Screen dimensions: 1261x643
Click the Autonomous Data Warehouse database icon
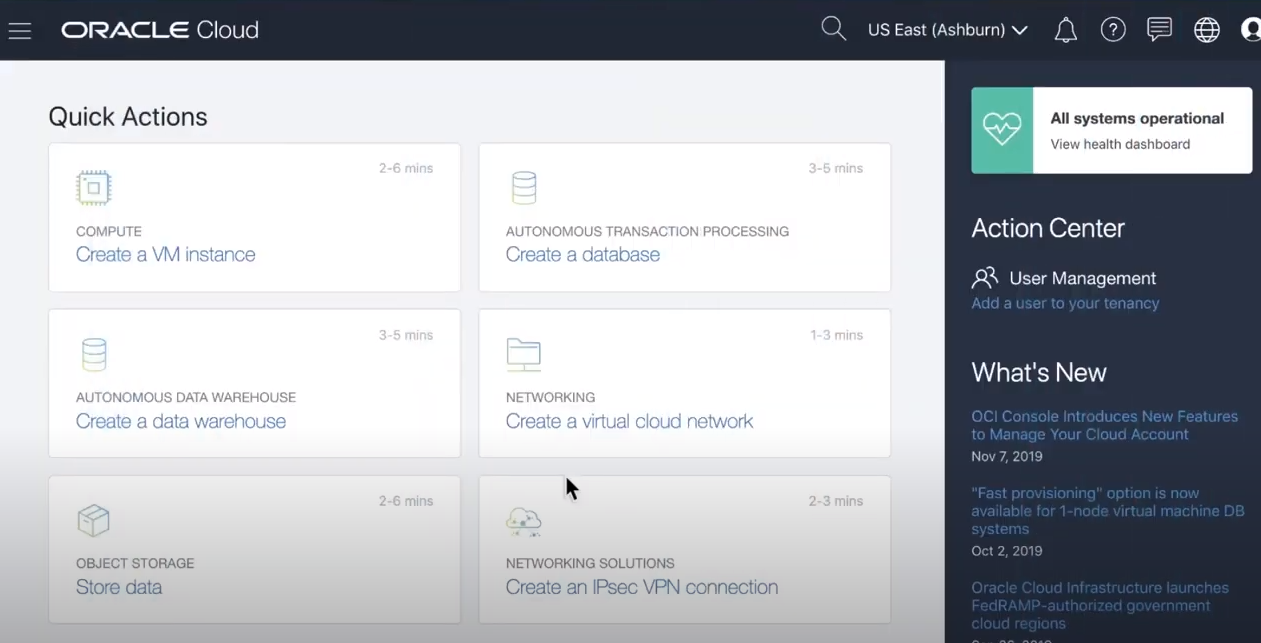[x=93, y=353]
